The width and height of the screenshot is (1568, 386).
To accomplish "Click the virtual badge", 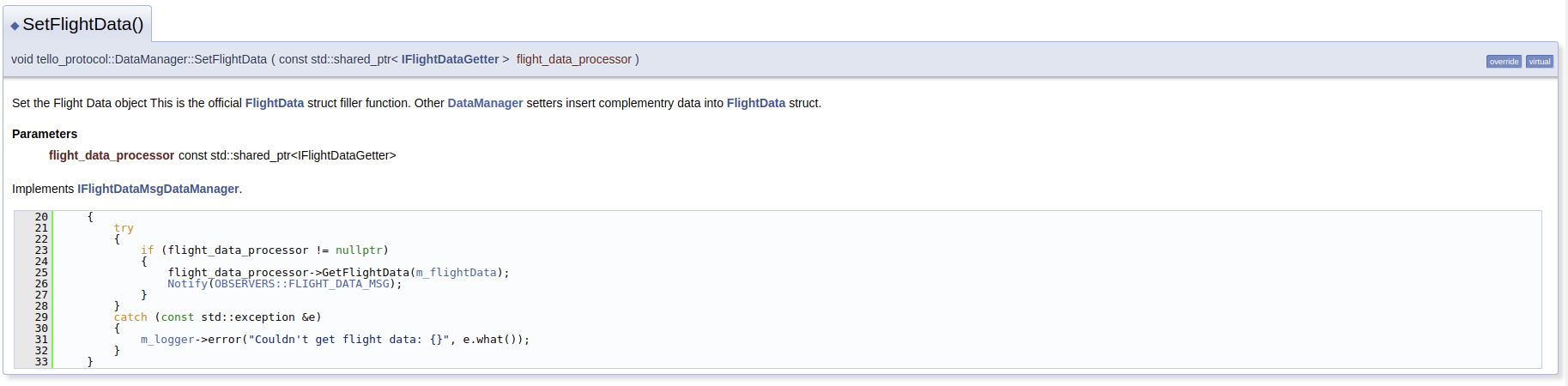I will 1540,62.
